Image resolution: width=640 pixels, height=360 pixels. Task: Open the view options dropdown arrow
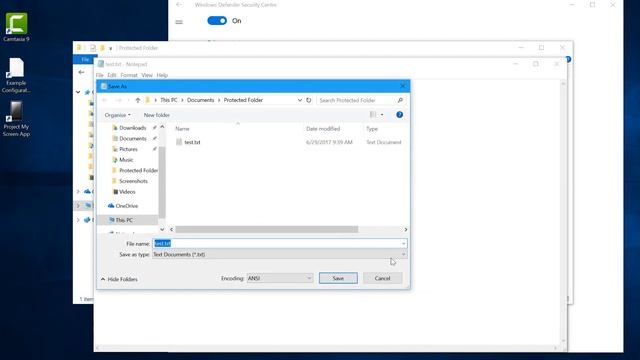tap(382, 115)
